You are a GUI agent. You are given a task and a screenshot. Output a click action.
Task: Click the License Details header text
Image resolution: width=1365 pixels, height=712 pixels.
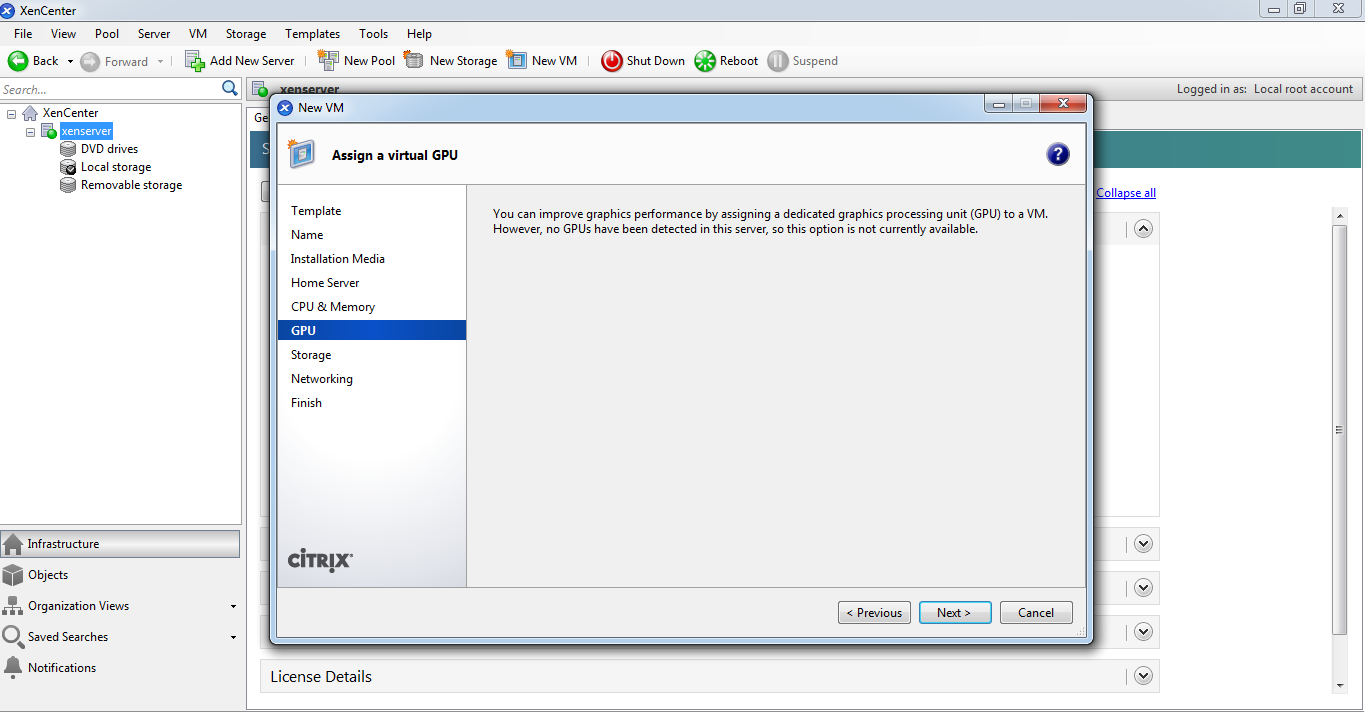pyautogui.click(x=321, y=677)
